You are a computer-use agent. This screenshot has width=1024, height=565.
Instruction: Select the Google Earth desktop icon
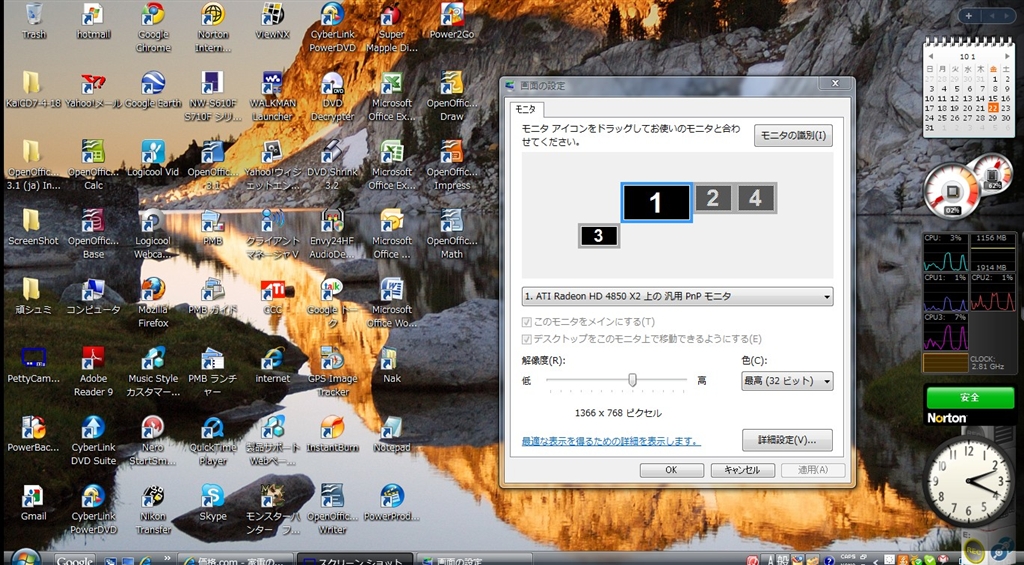pos(153,89)
